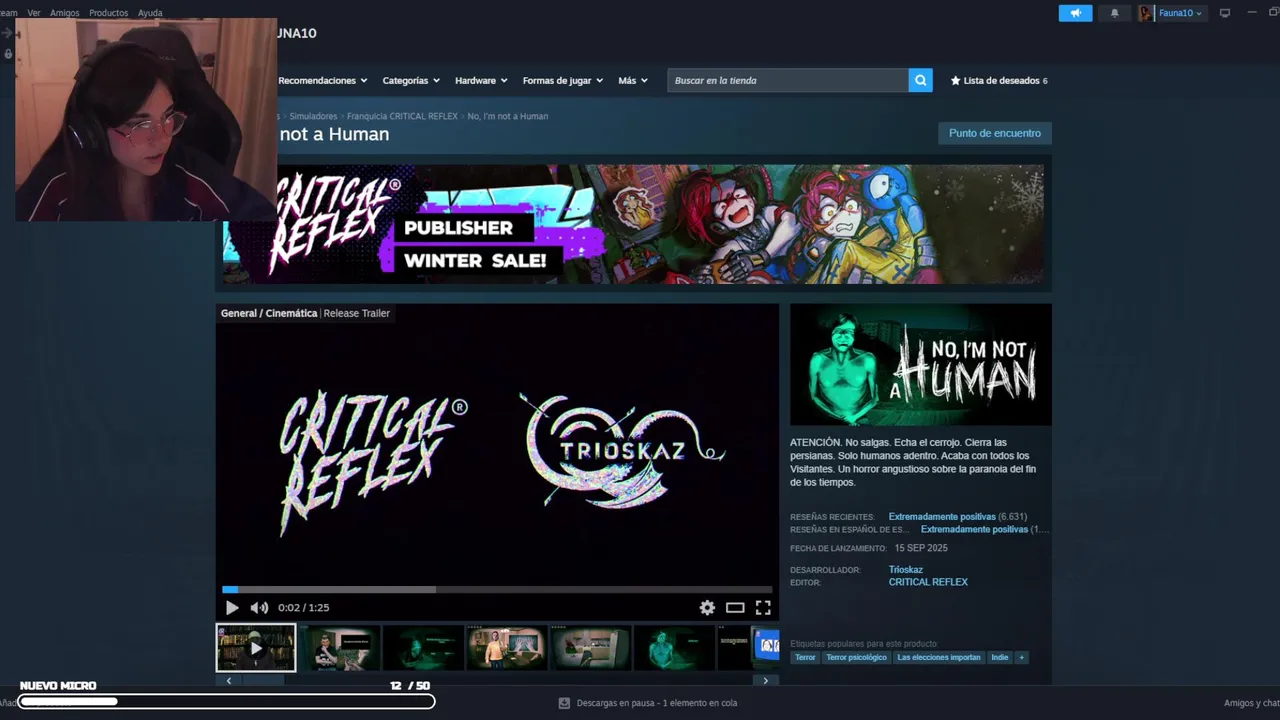Open the Ver menu

[x=34, y=13]
